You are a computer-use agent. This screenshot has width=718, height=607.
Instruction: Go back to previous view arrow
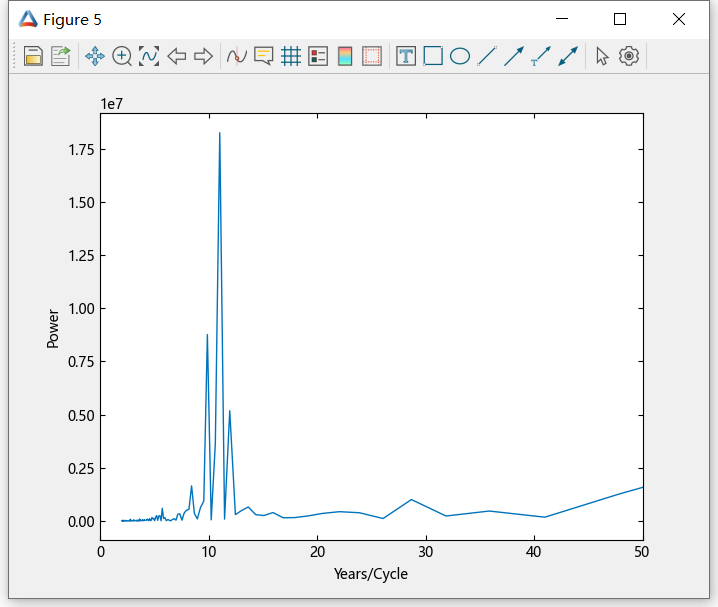pyautogui.click(x=177, y=56)
